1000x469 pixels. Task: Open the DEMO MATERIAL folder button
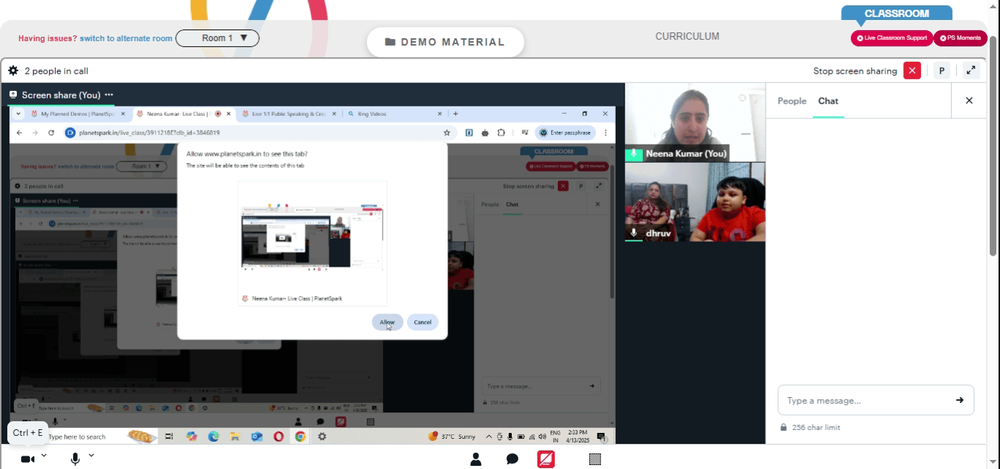(x=445, y=42)
